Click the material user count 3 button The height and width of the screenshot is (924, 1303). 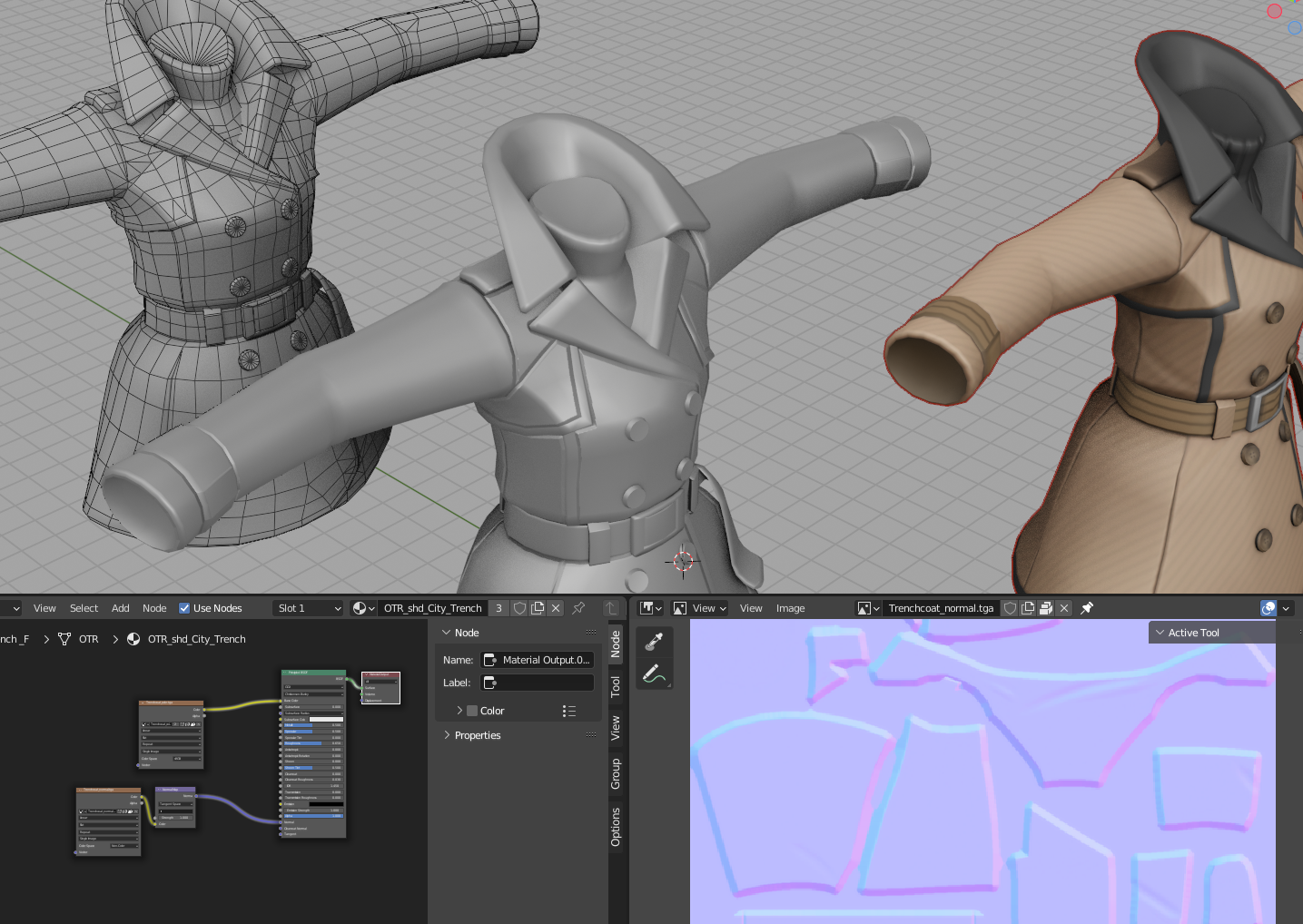[498, 608]
